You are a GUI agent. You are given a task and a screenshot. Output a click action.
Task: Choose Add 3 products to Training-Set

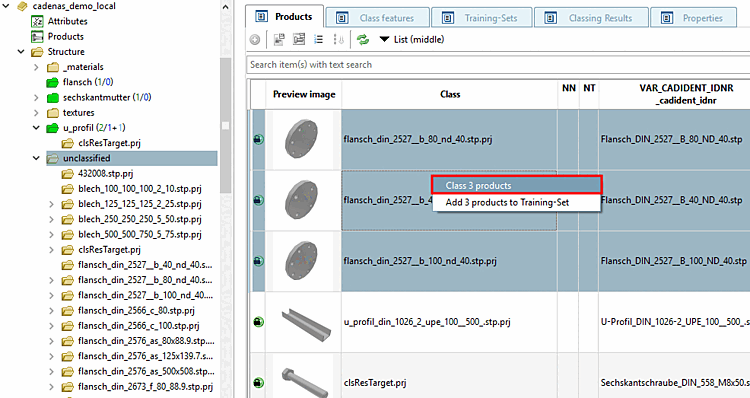(517, 202)
